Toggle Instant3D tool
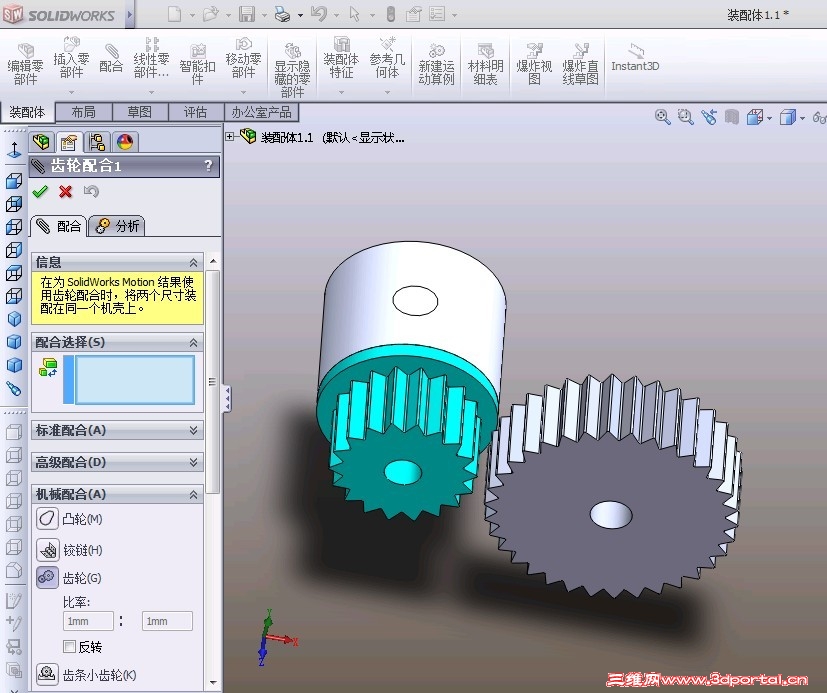Viewport: 827px width, 693px height. [635, 58]
